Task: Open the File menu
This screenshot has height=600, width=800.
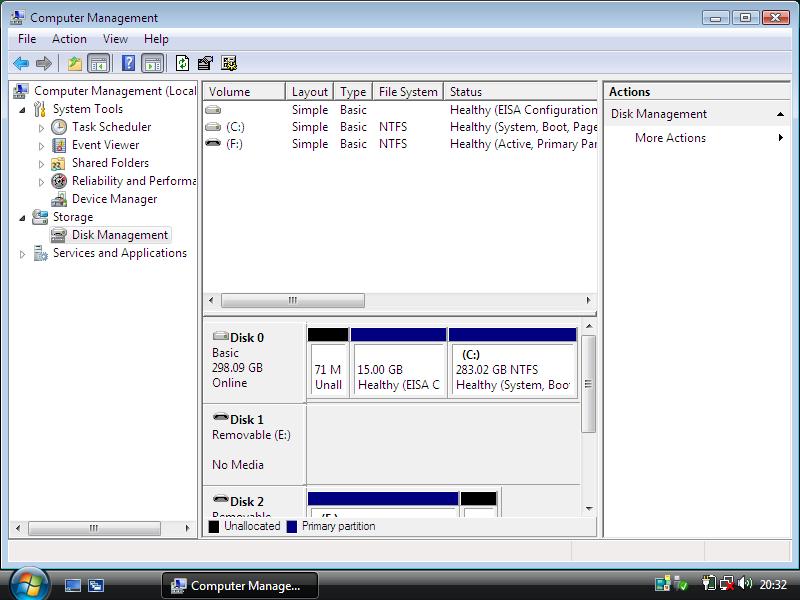Action: [x=27, y=39]
